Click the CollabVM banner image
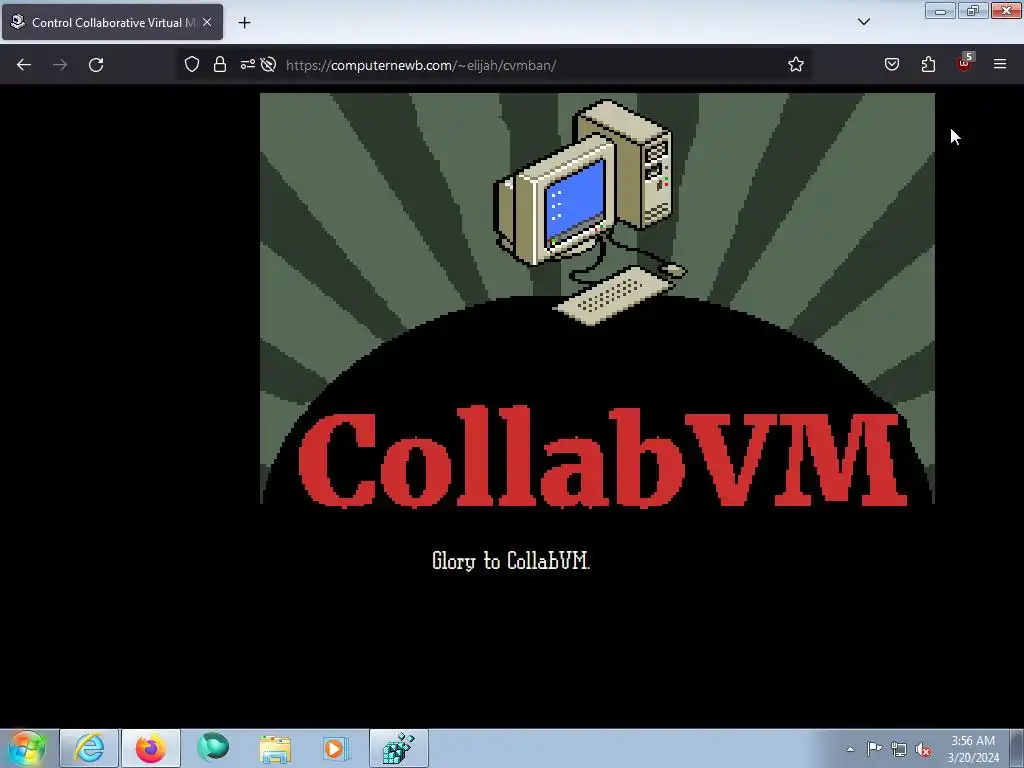The height and width of the screenshot is (768, 1024). click(598, 298)
